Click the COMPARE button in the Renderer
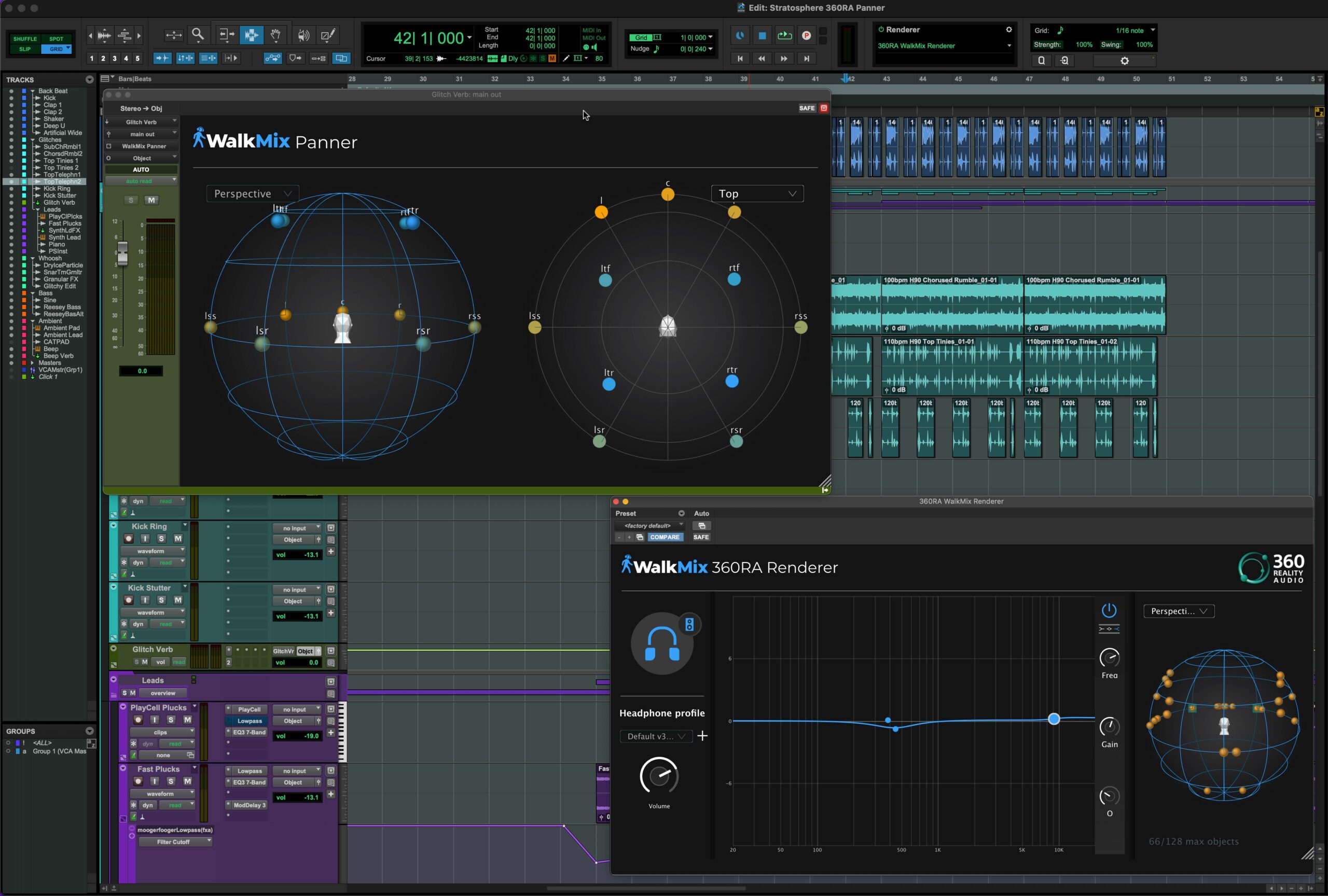 (x=665, y=537)
